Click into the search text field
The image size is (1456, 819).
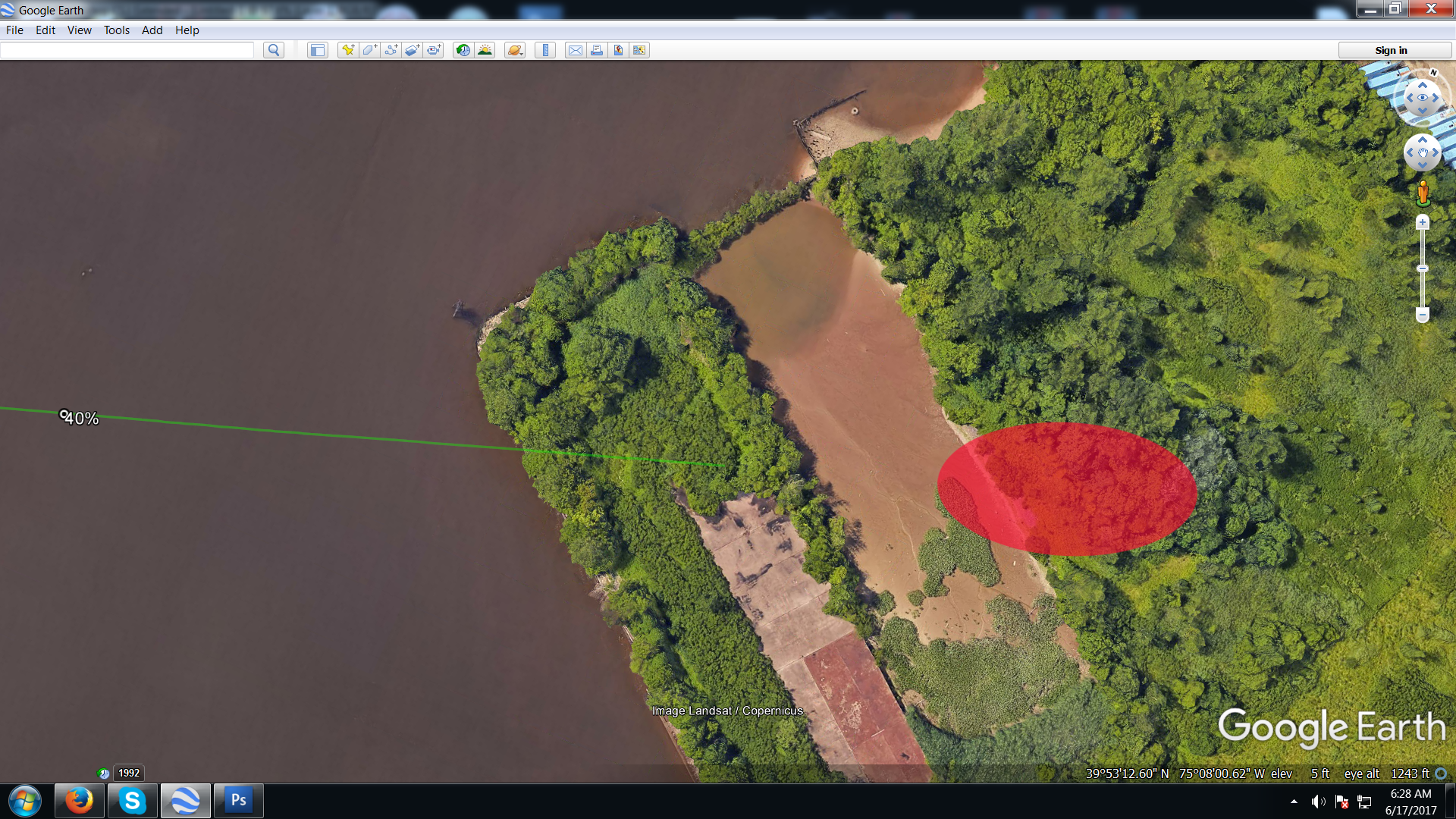127,50
